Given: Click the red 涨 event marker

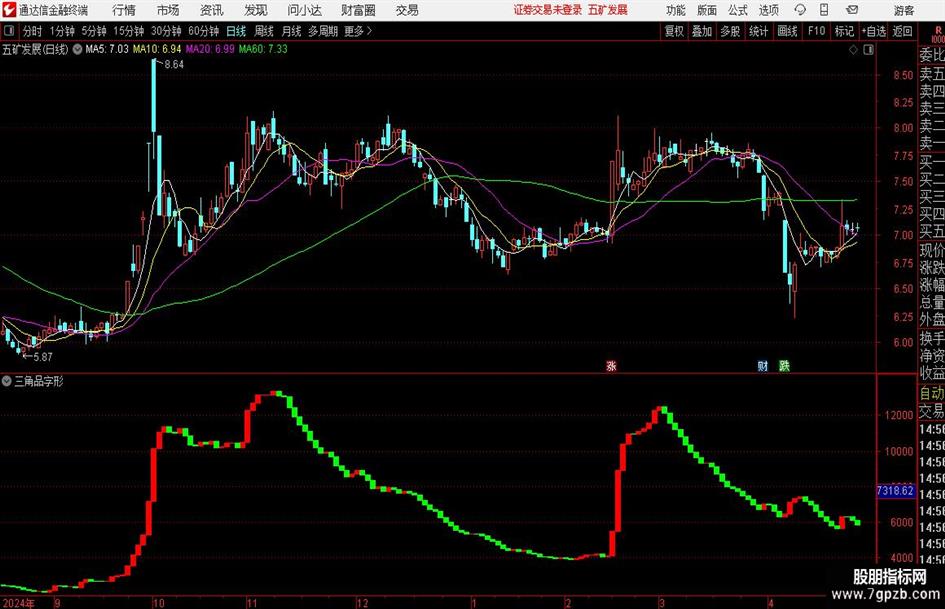Looking at the screenshot, I should pos(612,366).
